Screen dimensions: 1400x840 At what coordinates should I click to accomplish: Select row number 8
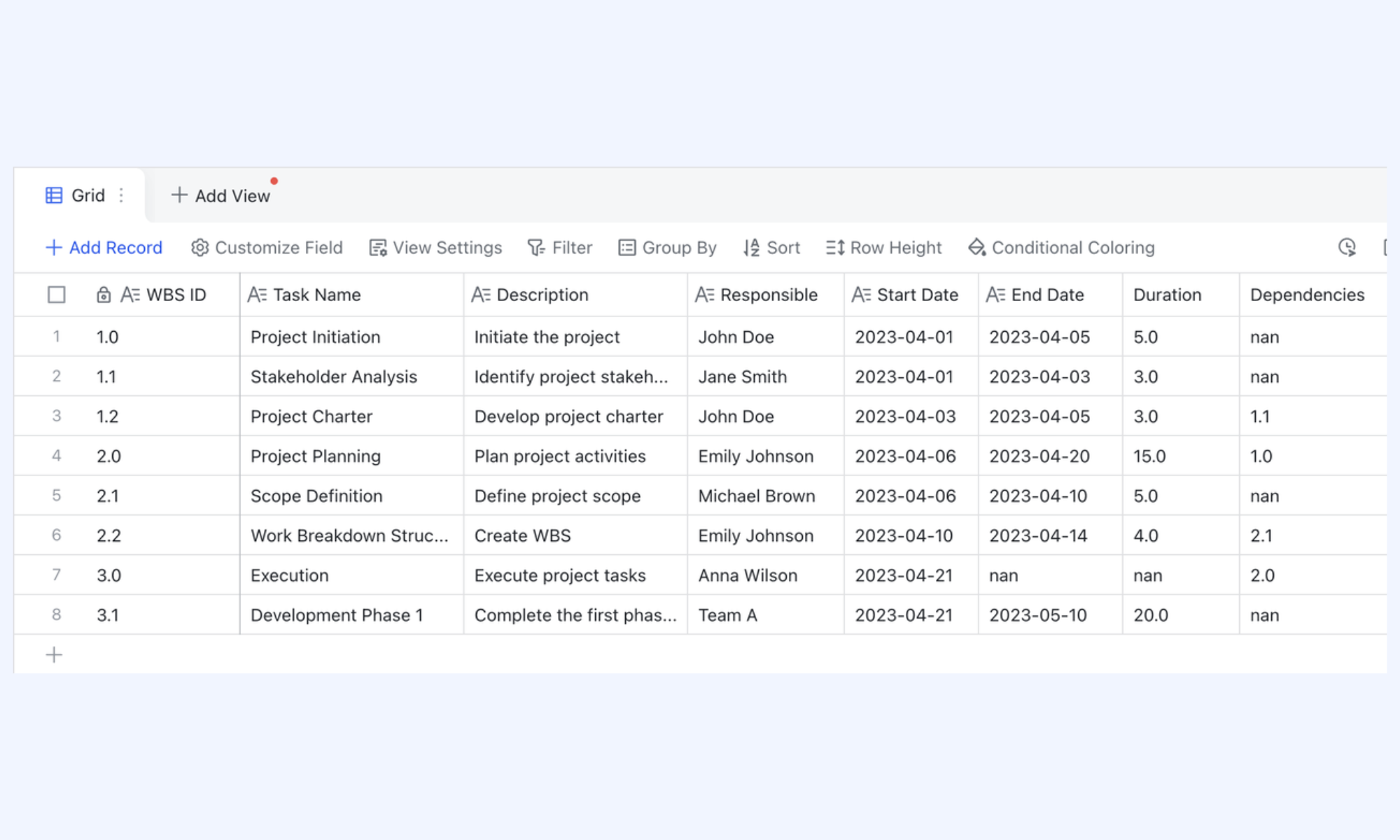coord(57,615)
